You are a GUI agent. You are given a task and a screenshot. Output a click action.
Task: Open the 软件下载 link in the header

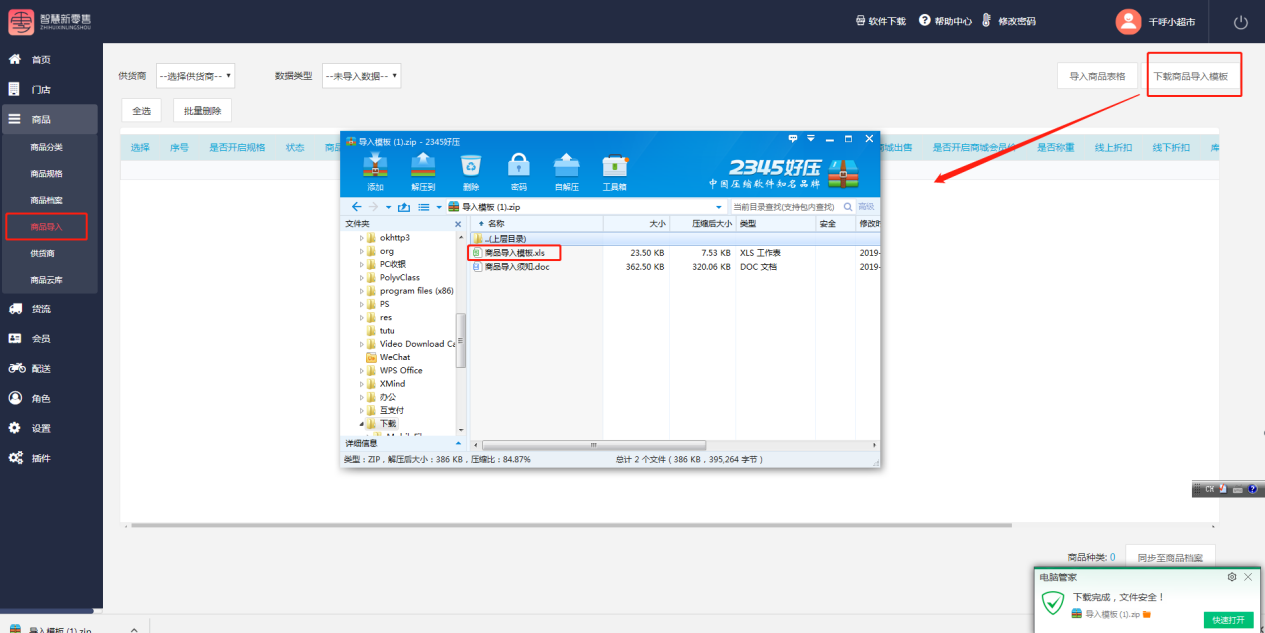(880, 21)
